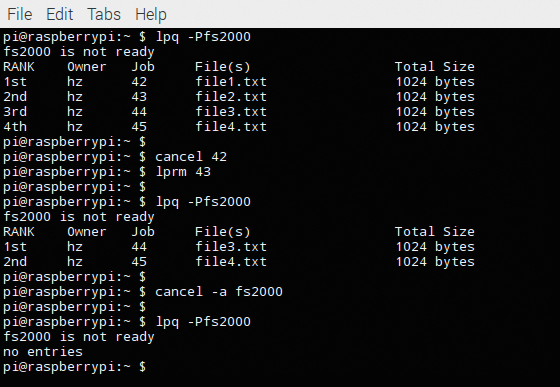Open the Help menu
Image resolution: width=560 pixels, height=387 pixels.
pyautogui.click(x=151, y=15)
